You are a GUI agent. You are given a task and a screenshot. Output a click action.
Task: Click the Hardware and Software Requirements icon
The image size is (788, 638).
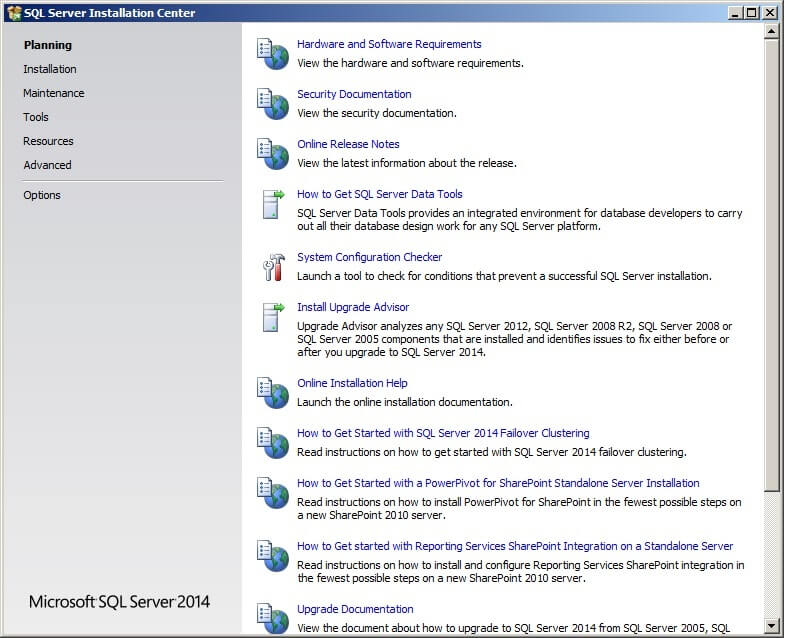[272, 54]
